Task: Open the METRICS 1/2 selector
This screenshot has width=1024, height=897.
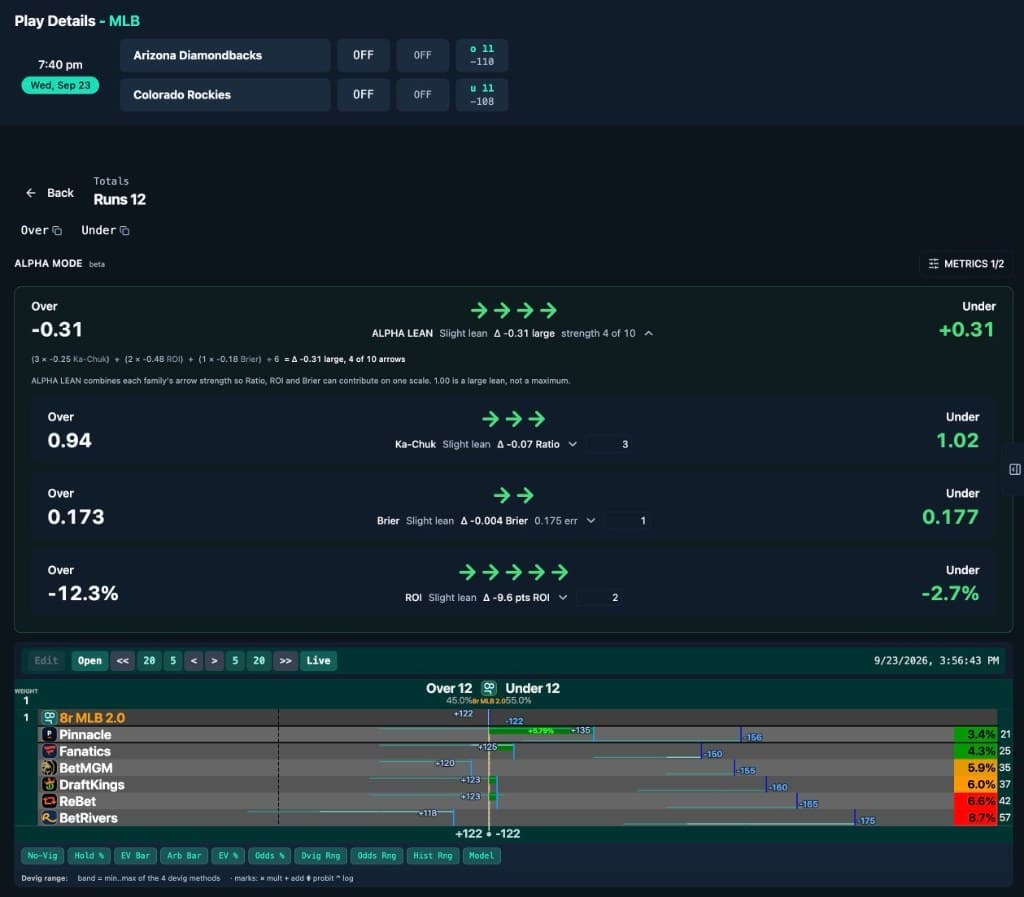Action: (966, 264)
